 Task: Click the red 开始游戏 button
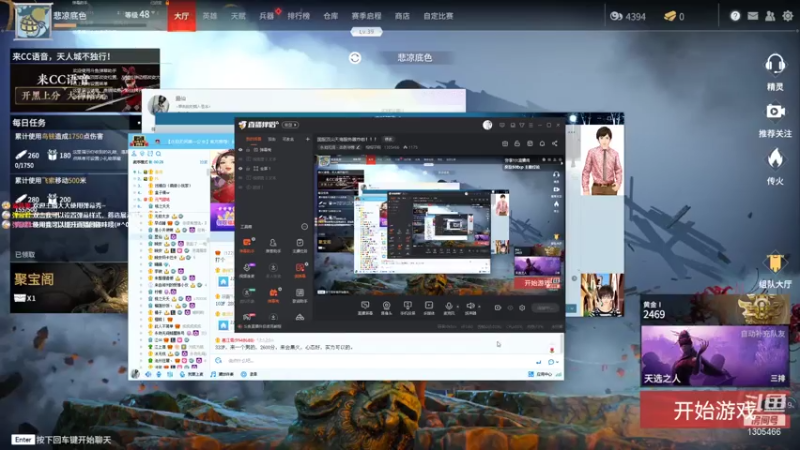[x=714, y=410]
